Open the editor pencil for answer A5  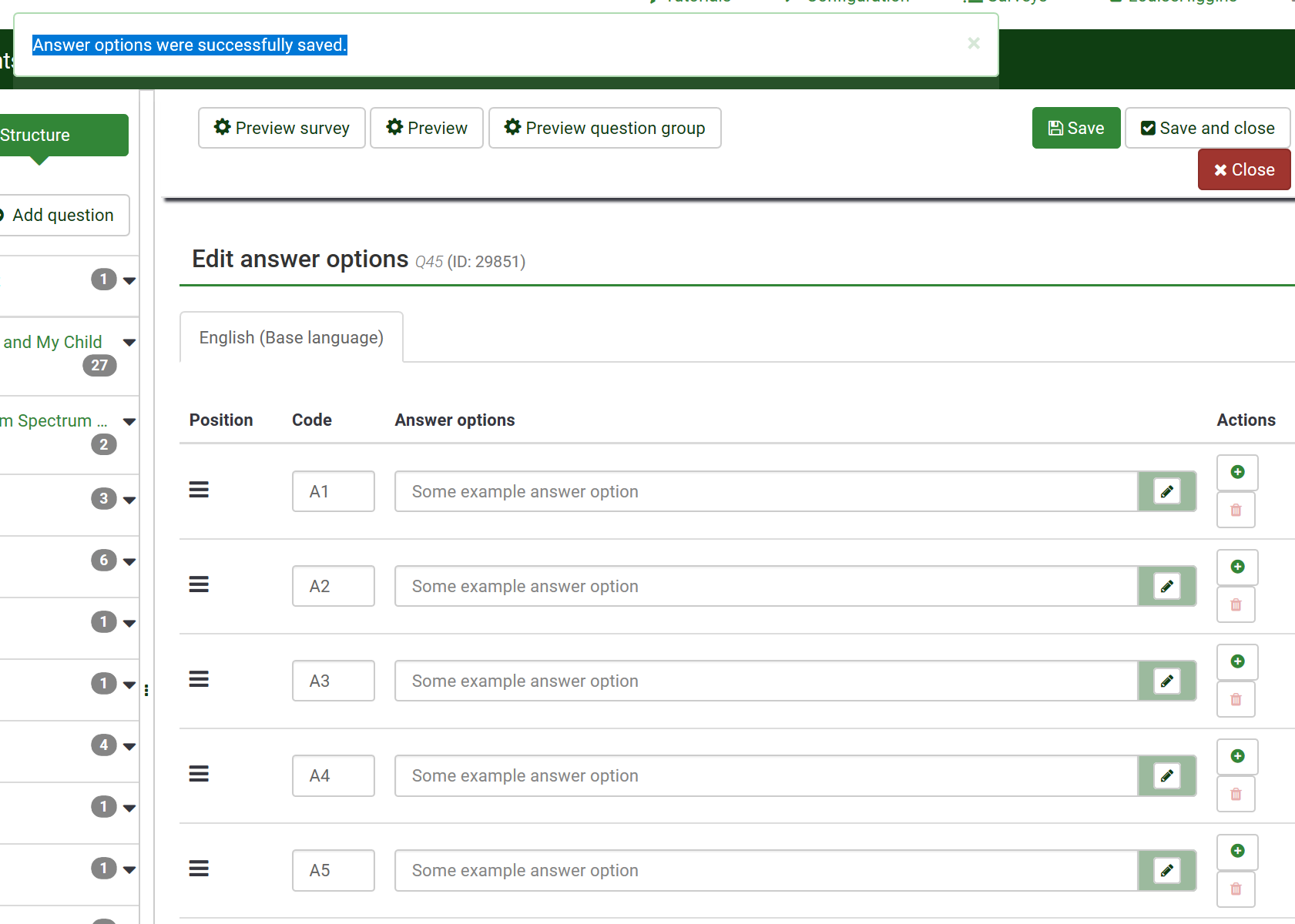(x=1166, y=870)
